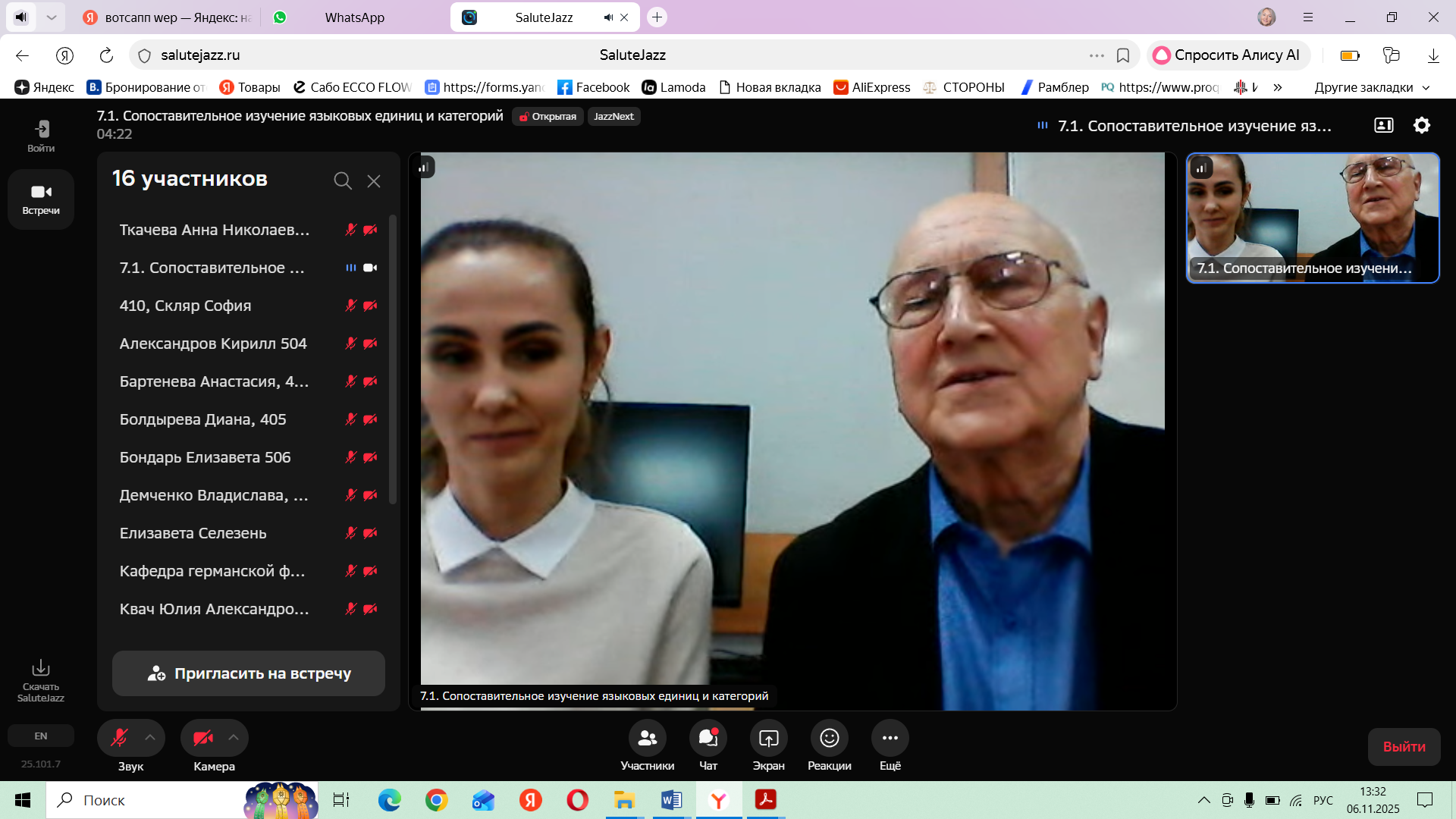Open the meeting settings gear icon
Screen dimensions: 1456x819
point(1421,125)
